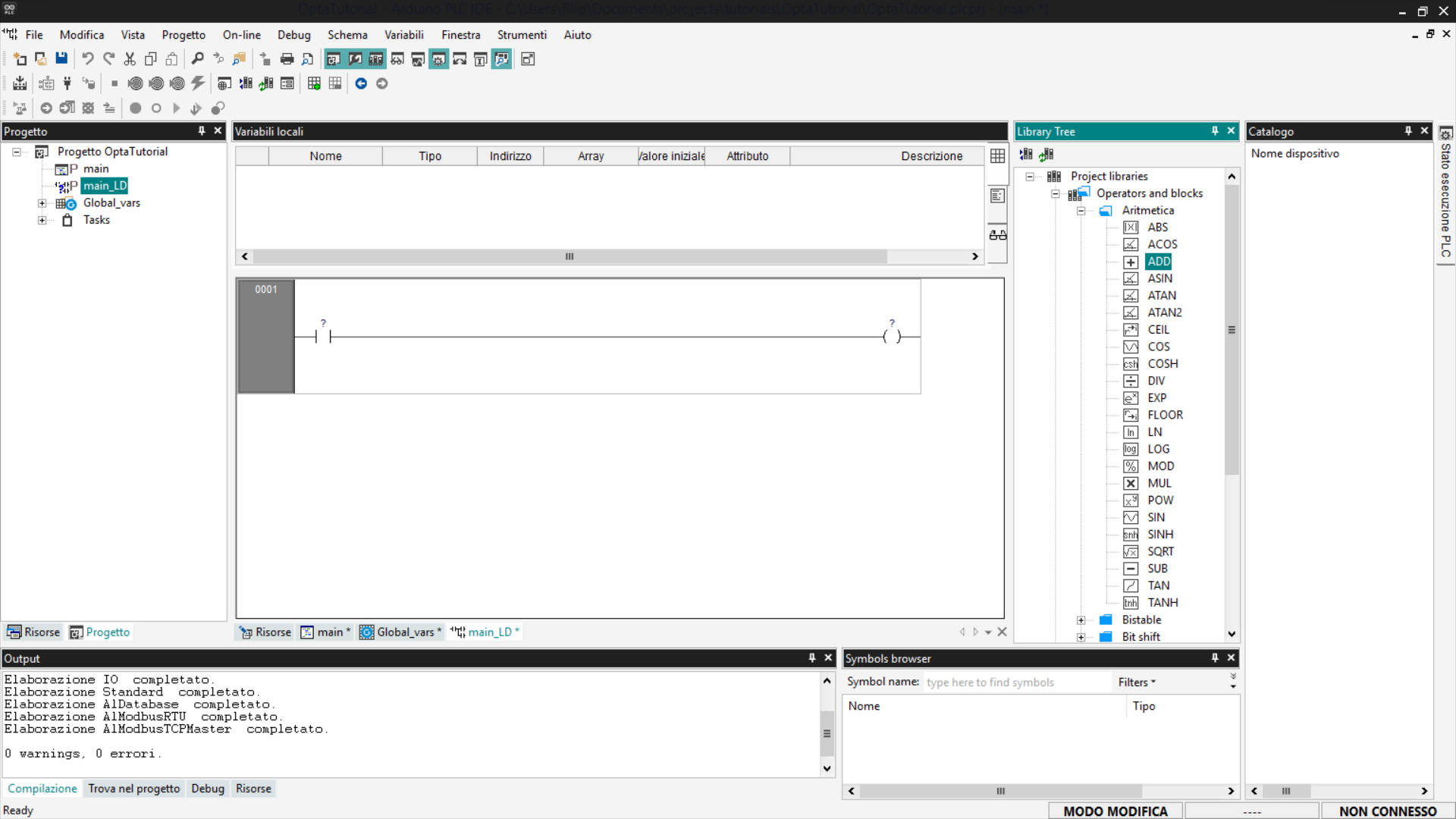Click the Save project floppy icon

[61, 59]
